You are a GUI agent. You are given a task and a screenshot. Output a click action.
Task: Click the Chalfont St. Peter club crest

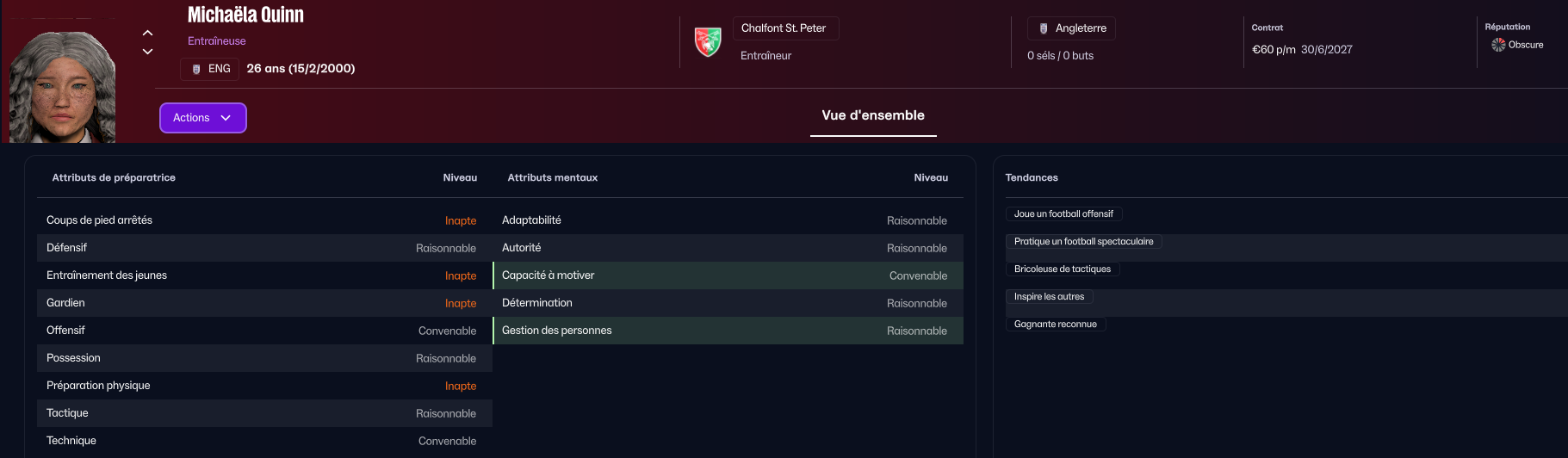pos(708,41)
